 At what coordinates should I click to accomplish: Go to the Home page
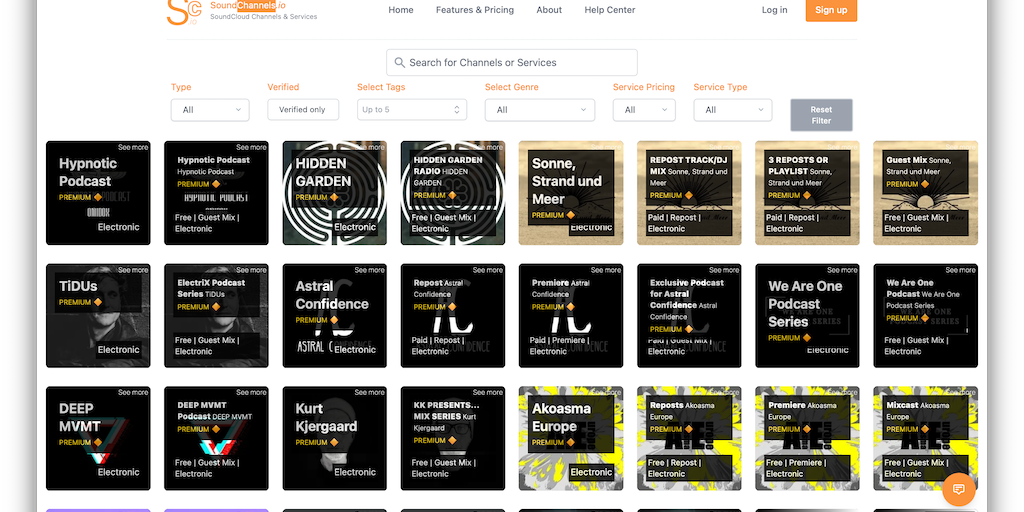point(401,10)
